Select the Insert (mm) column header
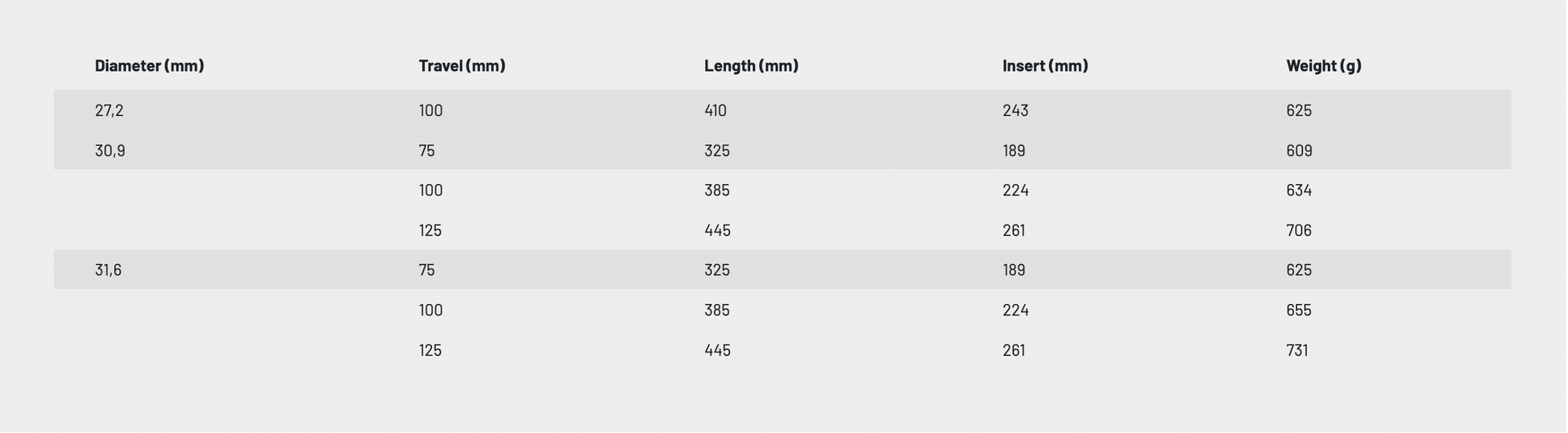This screenshot has height=433, width=1568. [x=1045, y=66]
